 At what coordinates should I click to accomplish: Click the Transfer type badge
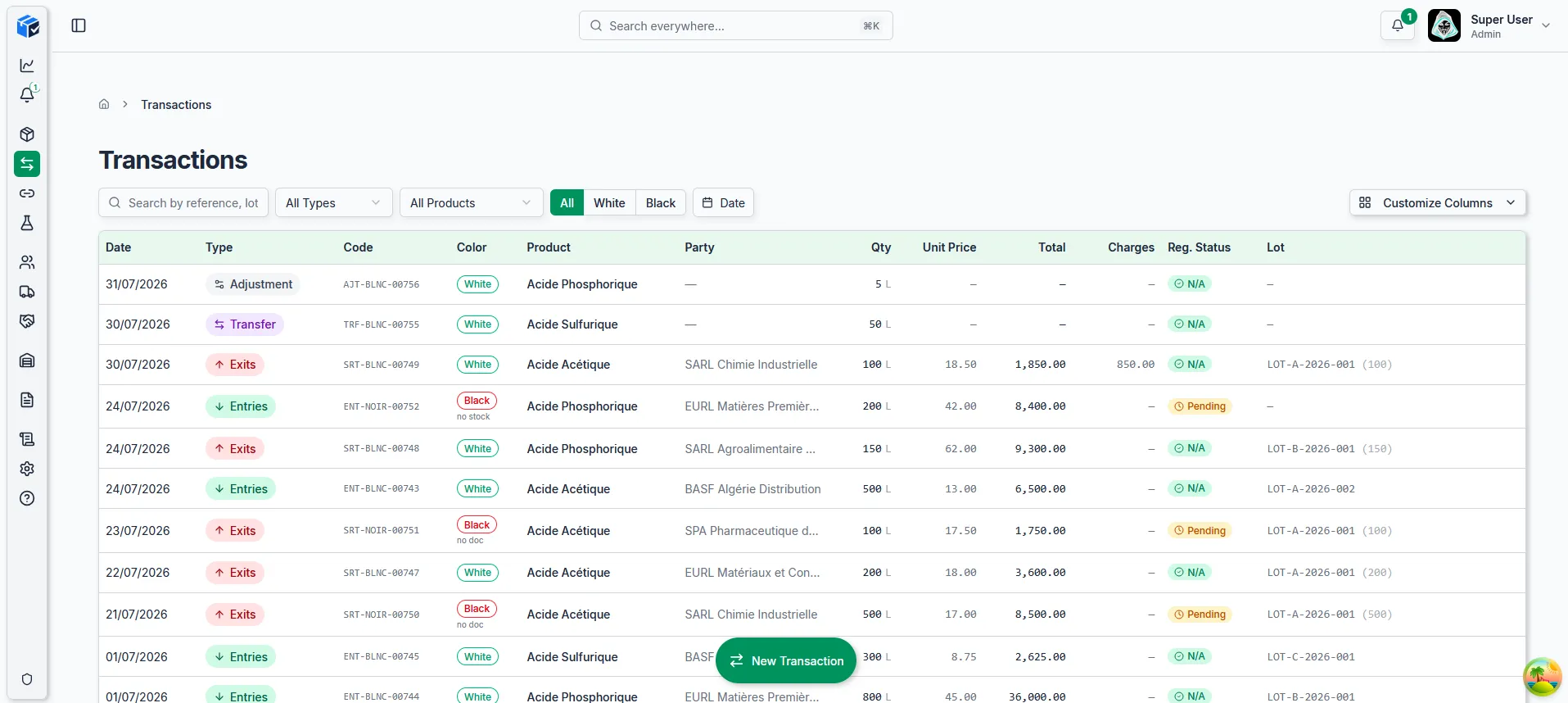245,324
